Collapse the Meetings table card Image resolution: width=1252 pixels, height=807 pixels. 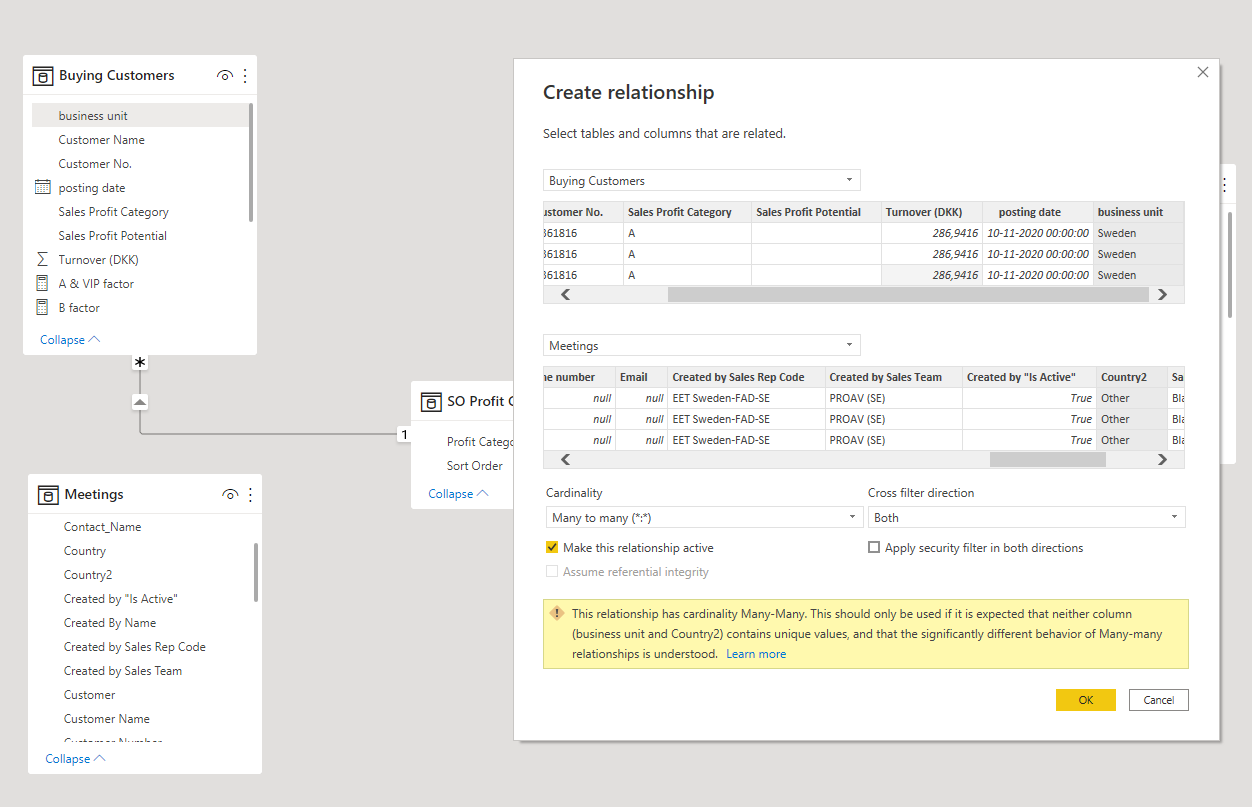coord(75,759)
